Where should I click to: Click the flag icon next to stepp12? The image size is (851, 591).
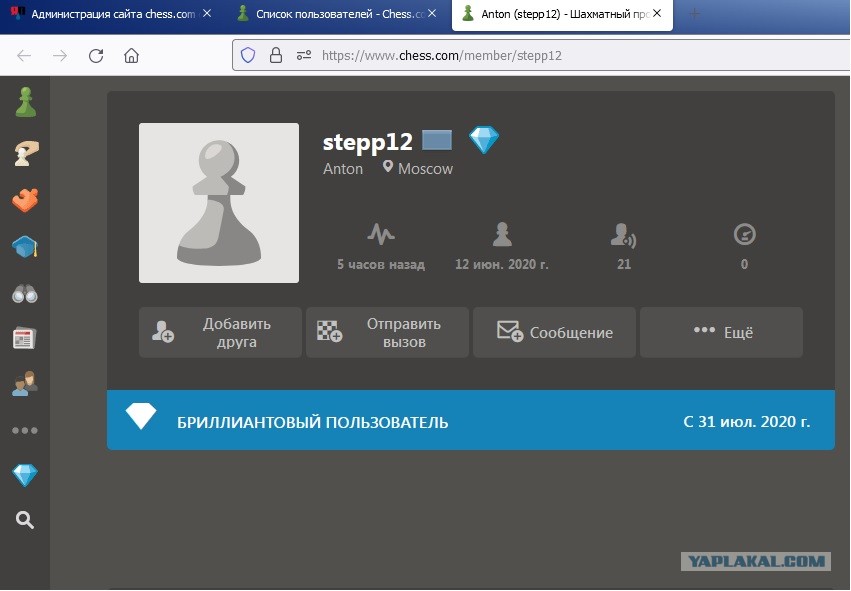click(437, 140)
